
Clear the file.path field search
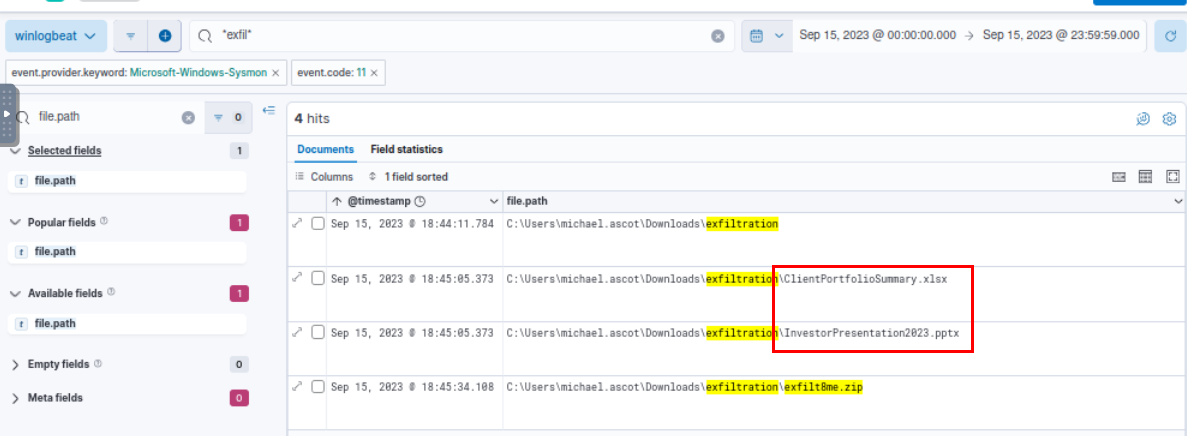tap(188, 117)
